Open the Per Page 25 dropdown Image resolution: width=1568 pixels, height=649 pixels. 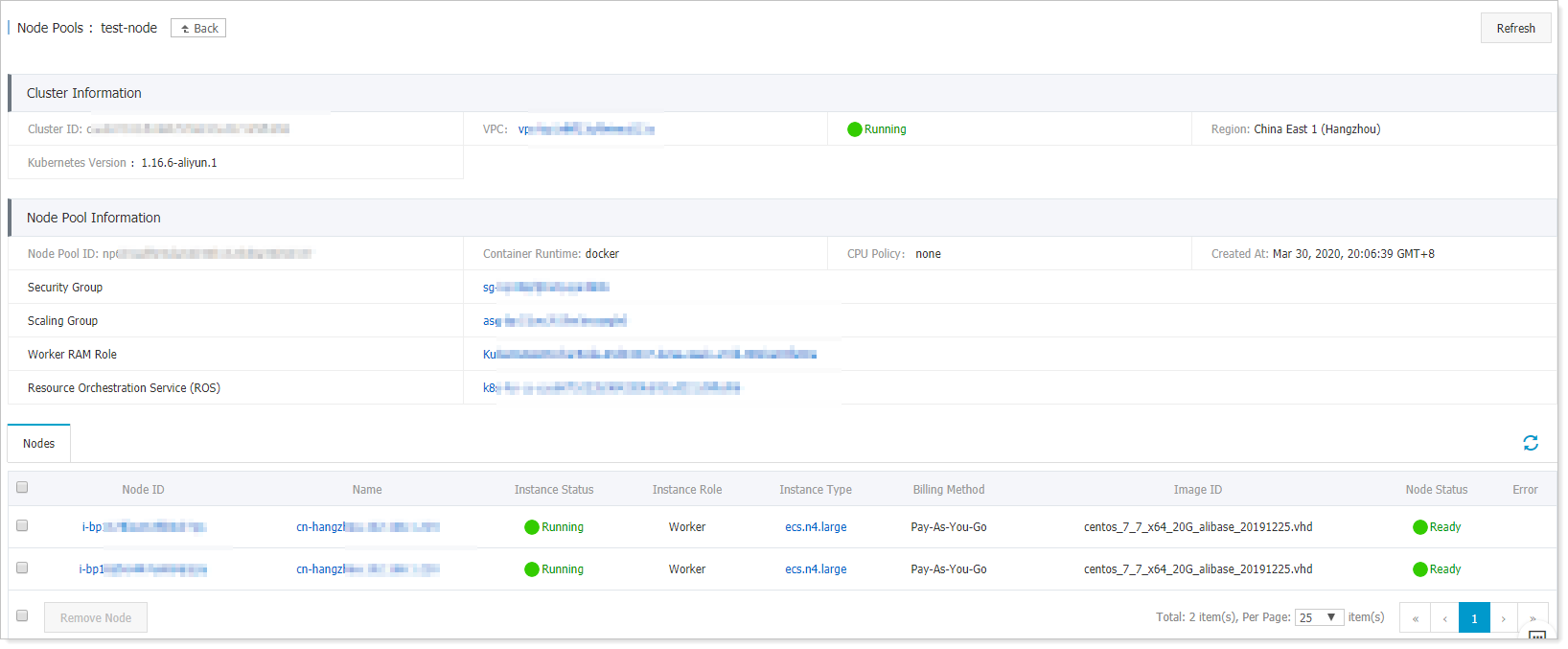coord(1319,617)
